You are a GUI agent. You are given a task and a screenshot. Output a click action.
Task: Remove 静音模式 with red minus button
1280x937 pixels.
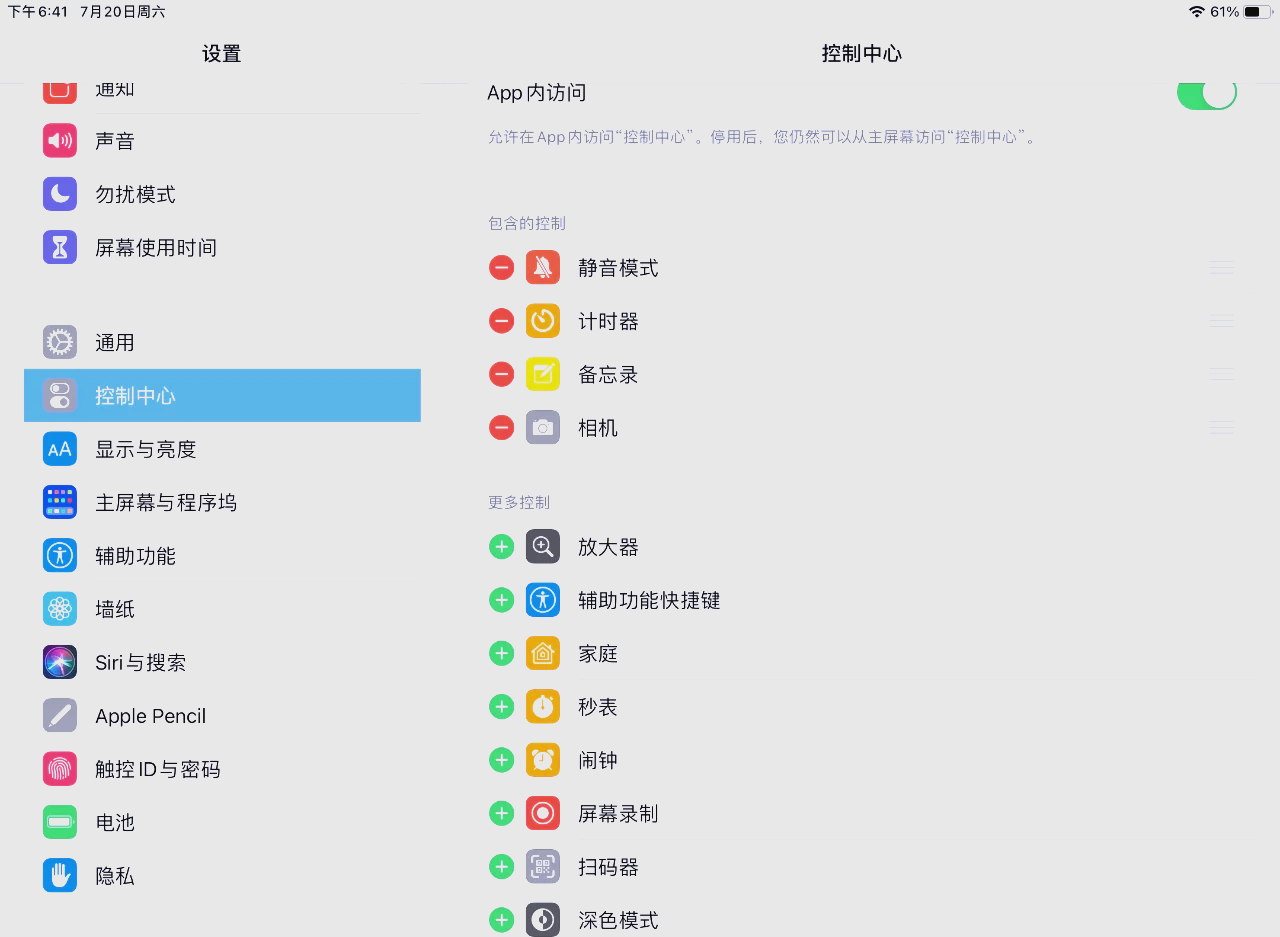[x=501, y=268]
